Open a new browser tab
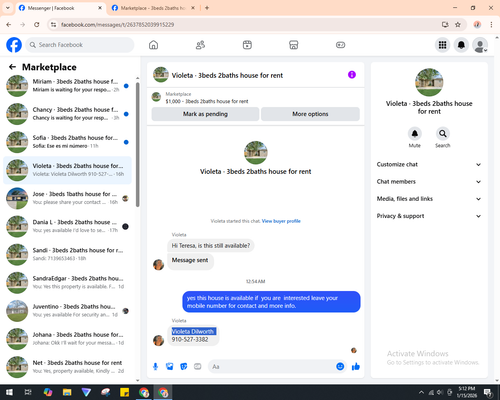This screenshot has height=400, width=500. pyautogui.click(x=207, y=8)
